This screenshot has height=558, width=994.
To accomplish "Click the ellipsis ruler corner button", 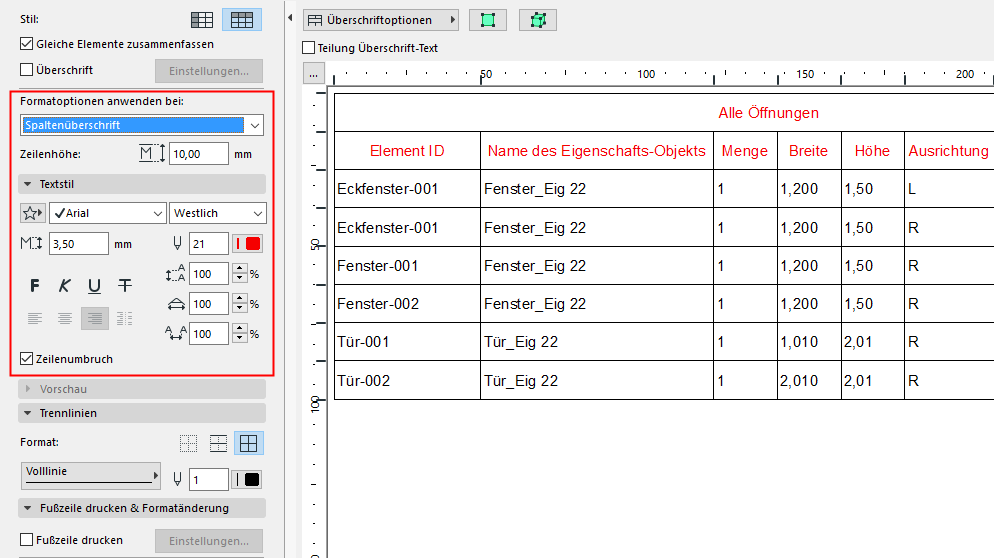I will coord(314,74).
